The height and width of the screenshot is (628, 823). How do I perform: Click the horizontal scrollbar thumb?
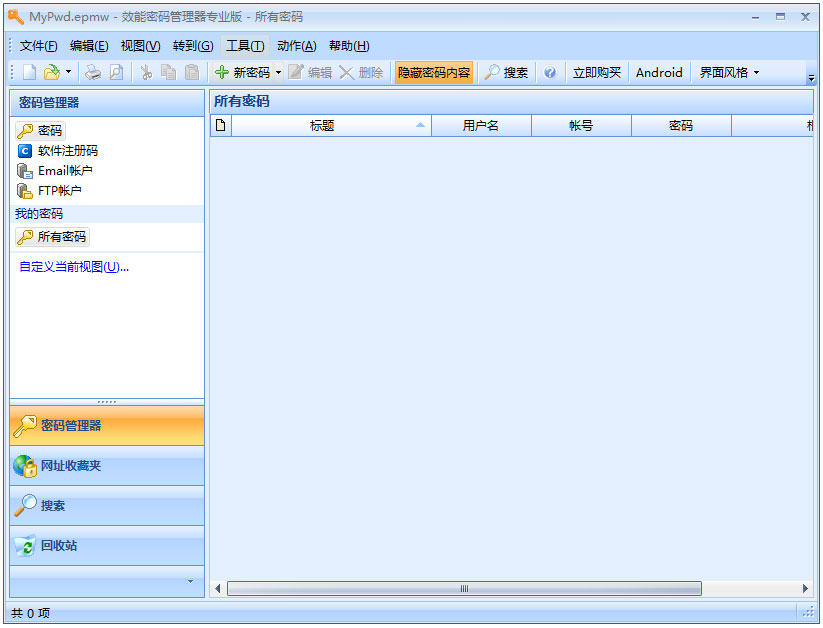point(464,589)
